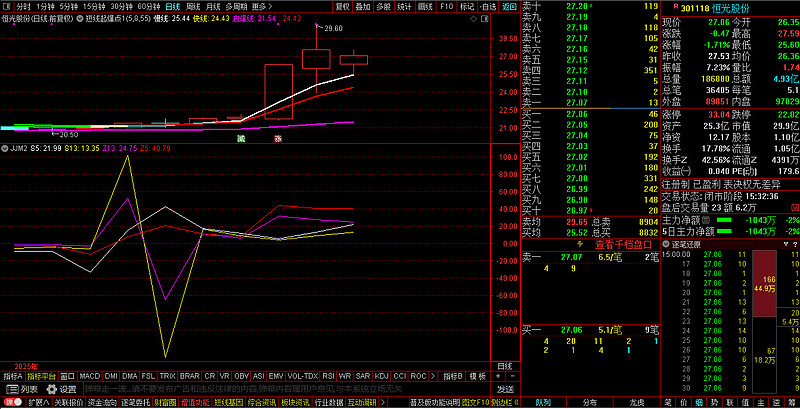The width and height of the screenshot is (800, 409).
Task: Apply the DMI indicator
Action: [x=111, y=376]
